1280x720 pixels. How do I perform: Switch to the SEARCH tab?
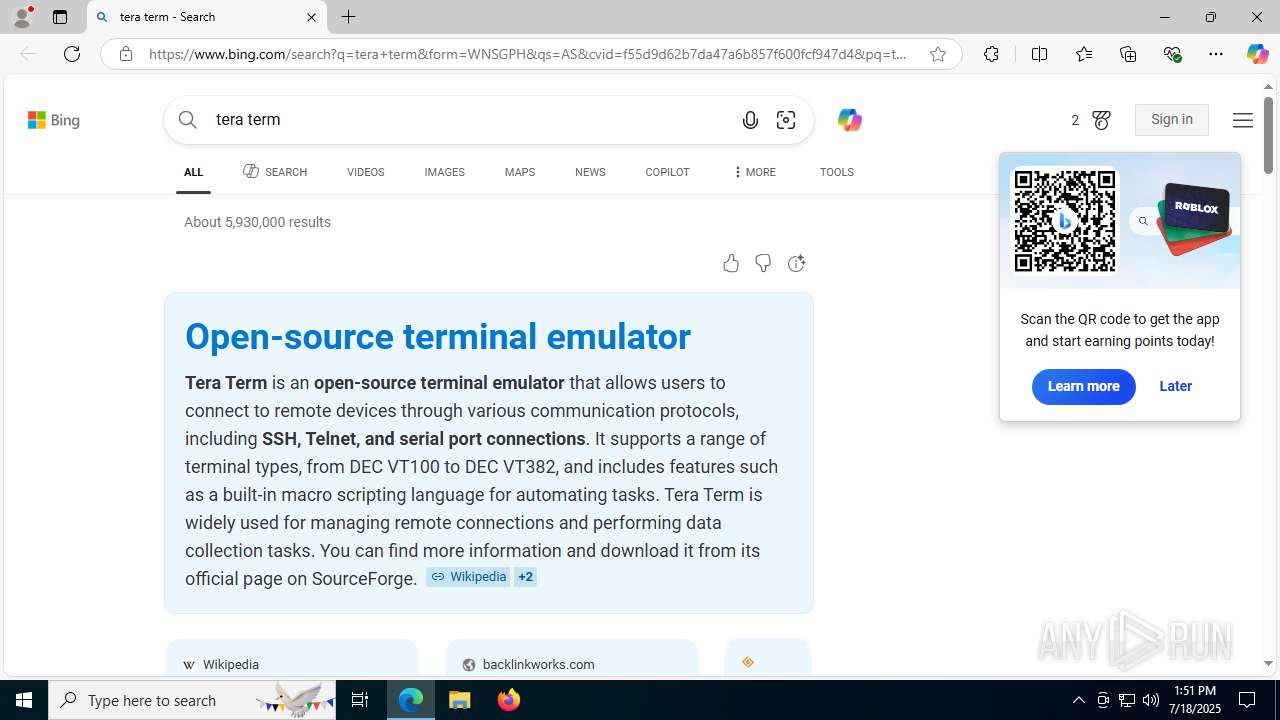click(275, 172)
